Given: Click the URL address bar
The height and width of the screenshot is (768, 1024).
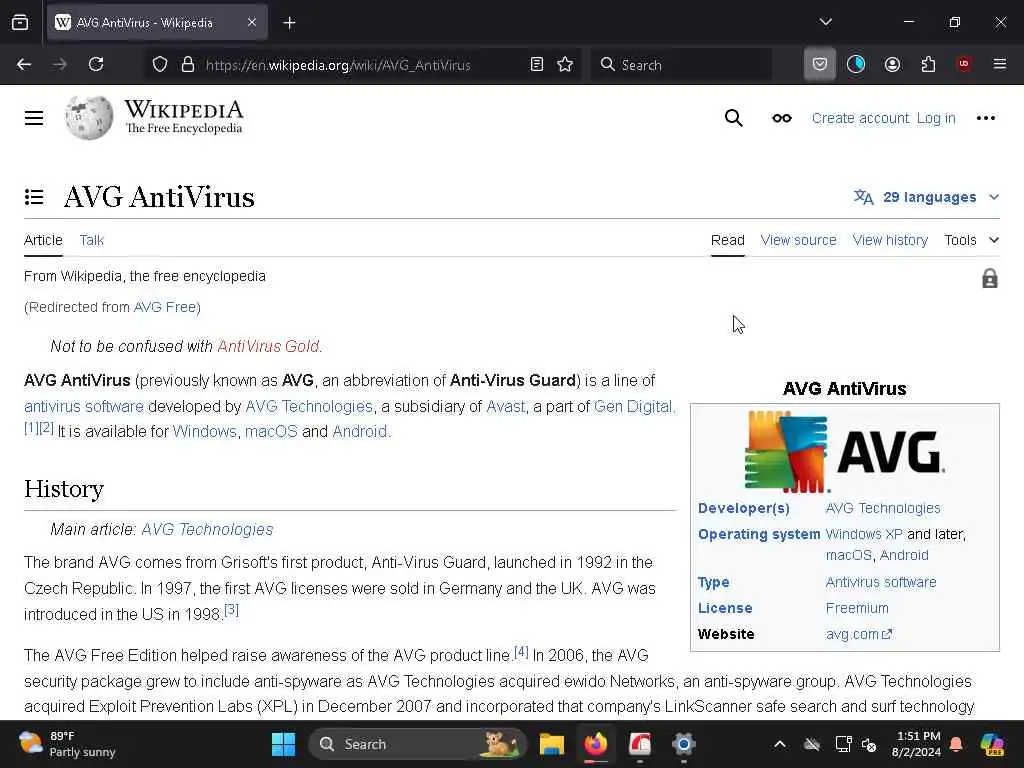Looking at the screenshot, I should pos(338,65).
